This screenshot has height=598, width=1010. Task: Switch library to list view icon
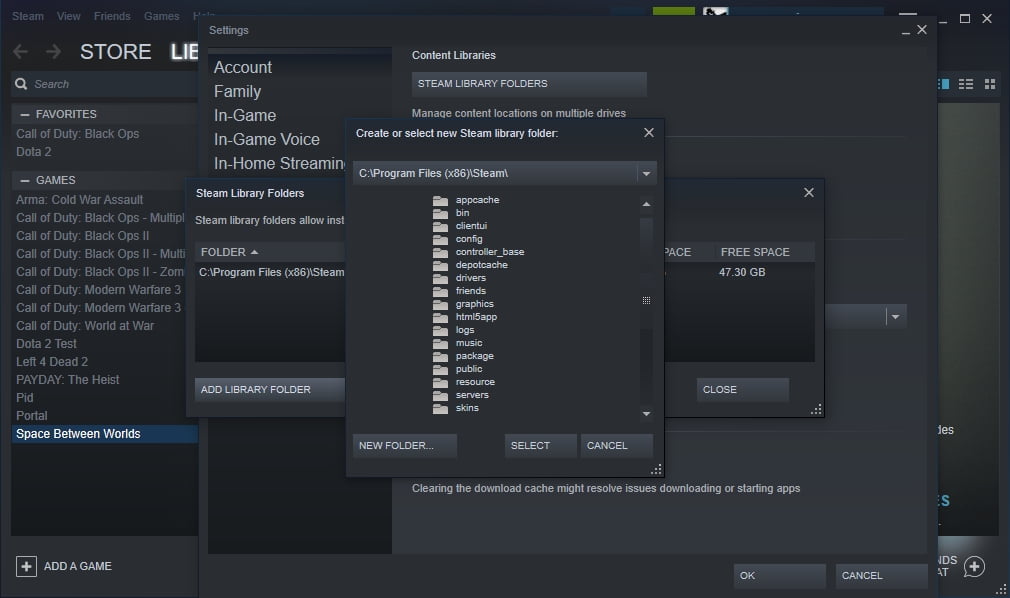[x=966, y=84]
